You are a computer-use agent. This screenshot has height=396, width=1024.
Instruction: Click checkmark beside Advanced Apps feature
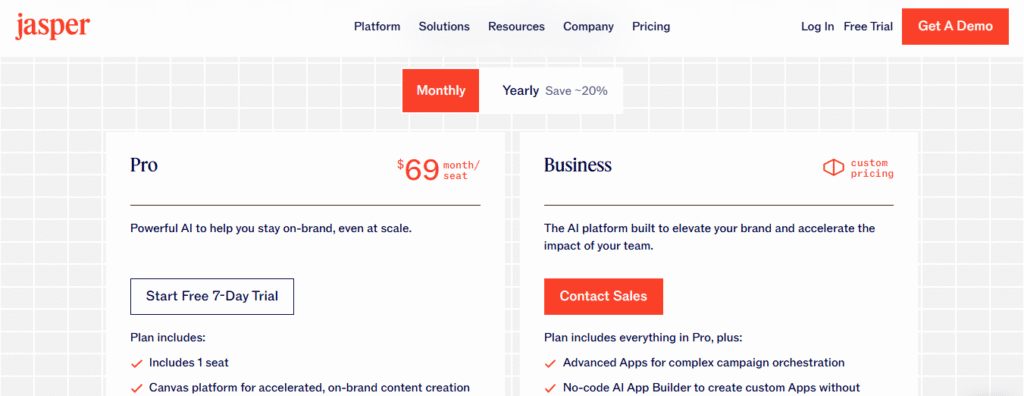[551, 363]
